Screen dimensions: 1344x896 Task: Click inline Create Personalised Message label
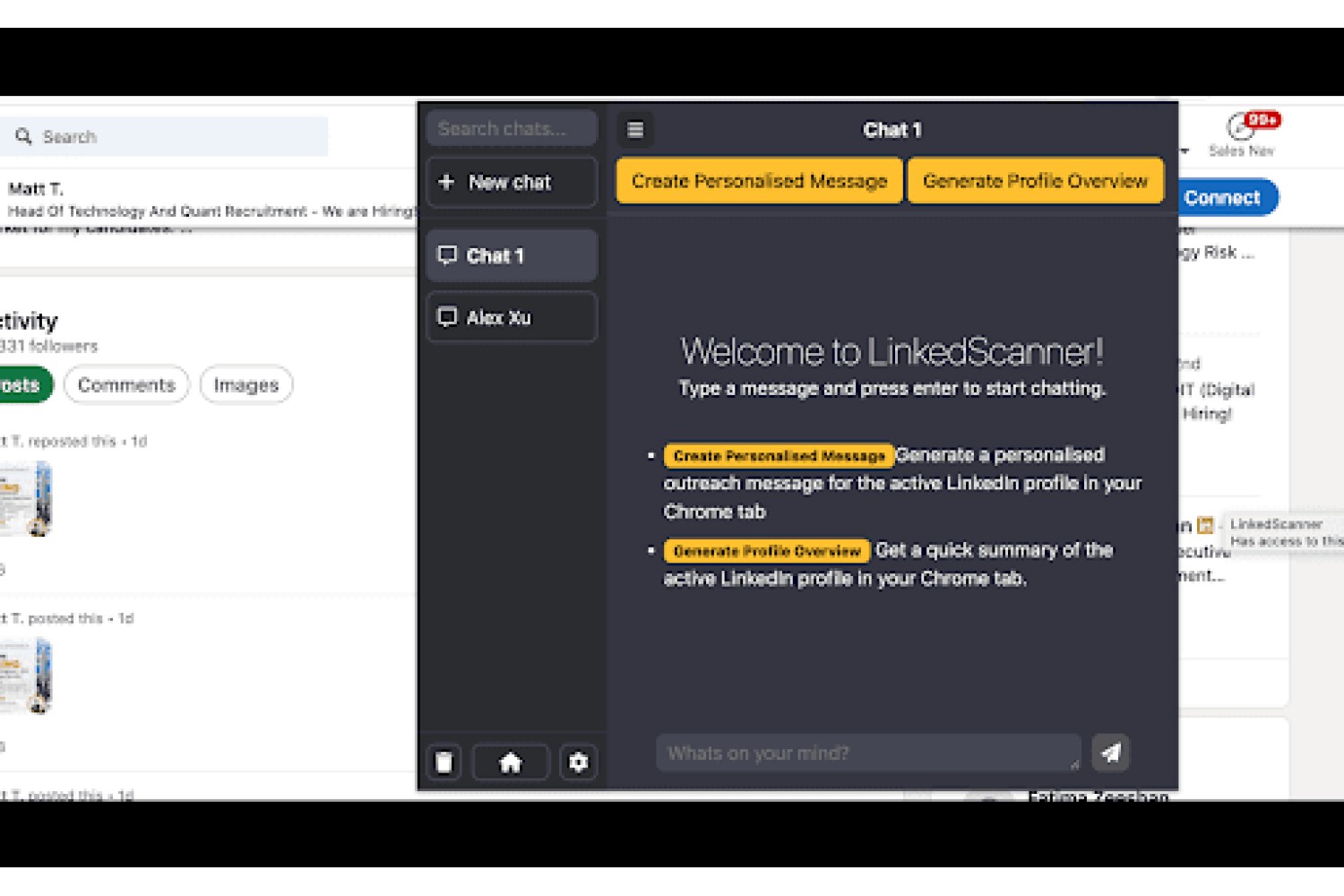779,456
